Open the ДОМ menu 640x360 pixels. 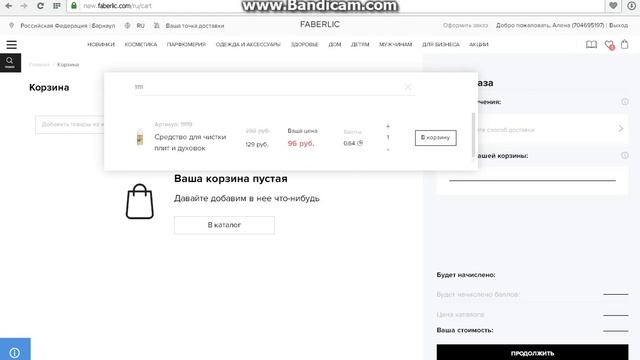coord(335,44)
